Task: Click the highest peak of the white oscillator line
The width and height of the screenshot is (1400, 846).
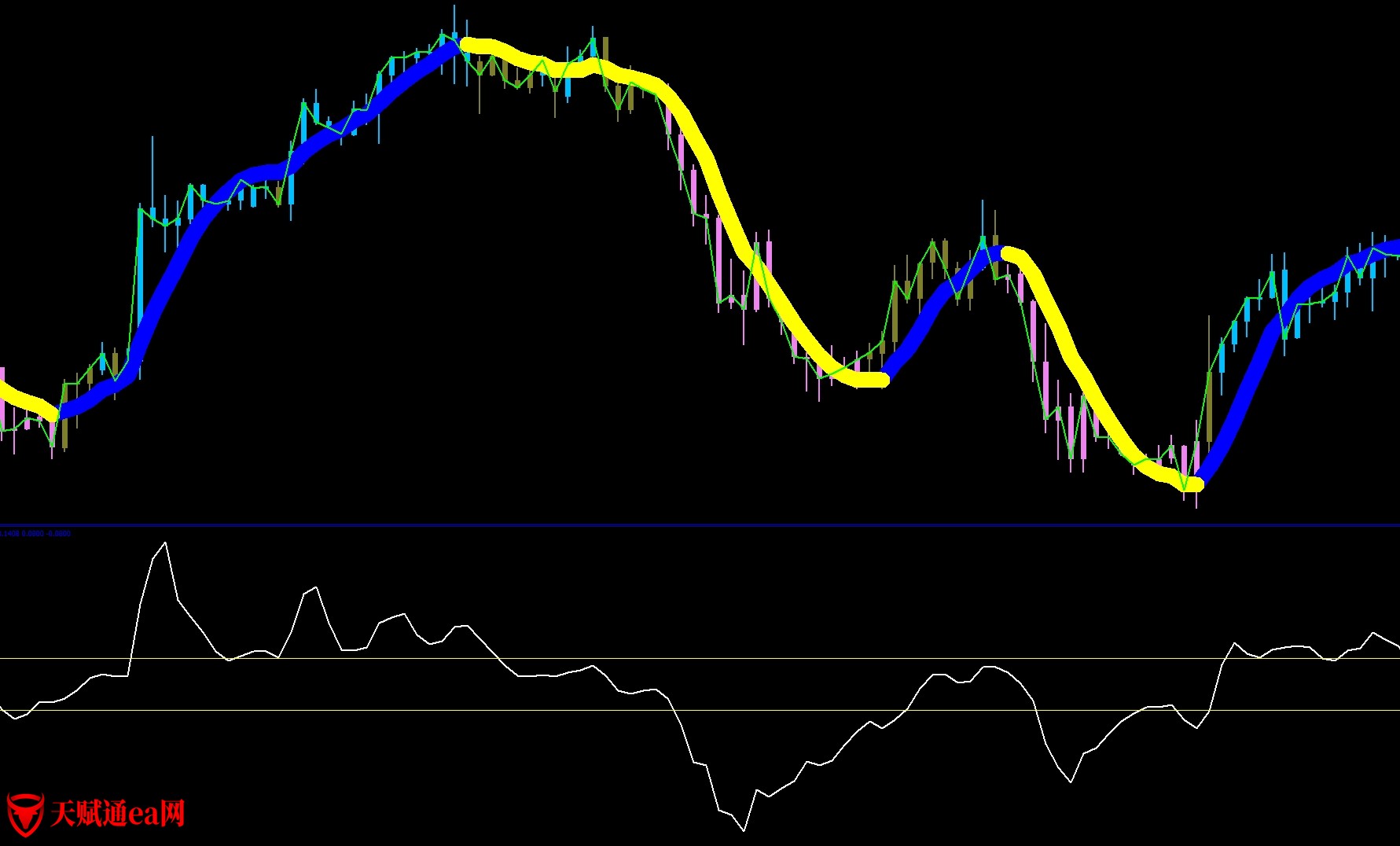Action: 165,543
